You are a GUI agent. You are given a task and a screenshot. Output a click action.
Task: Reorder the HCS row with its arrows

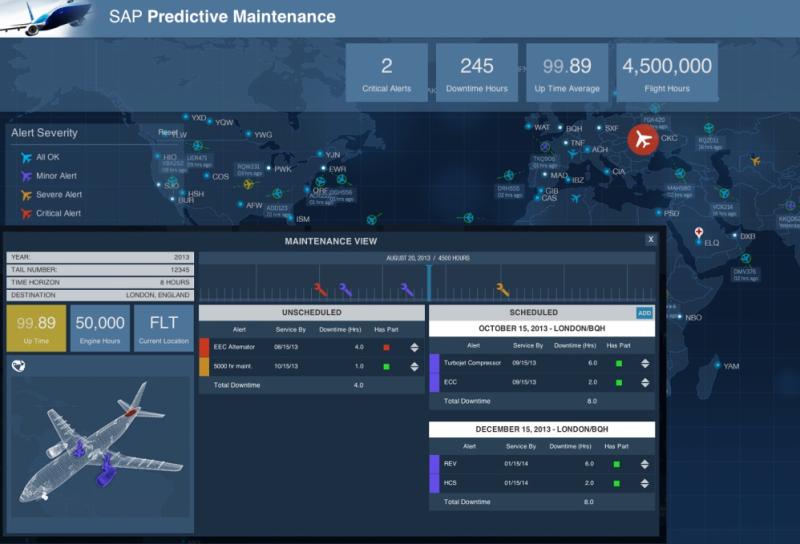[644, 483]
